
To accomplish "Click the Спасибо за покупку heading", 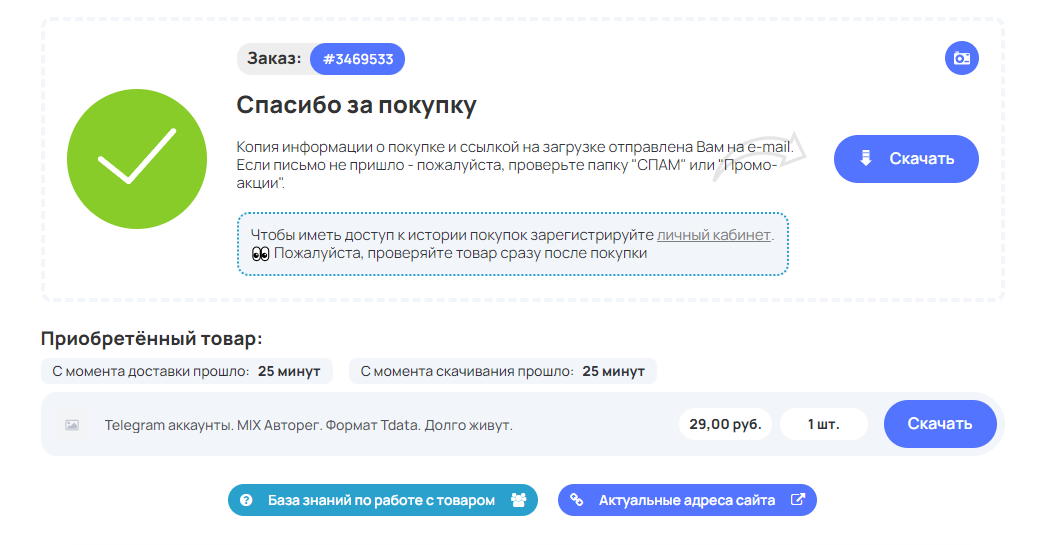I will pyautogui.click(x=357, y=105).
